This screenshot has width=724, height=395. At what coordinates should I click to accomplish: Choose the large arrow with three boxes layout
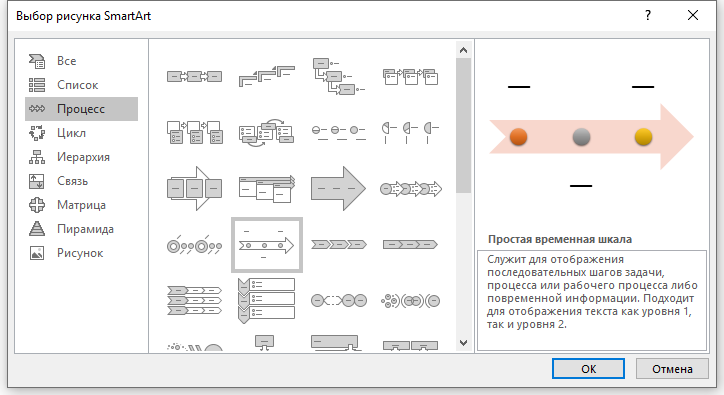[194, 188]
